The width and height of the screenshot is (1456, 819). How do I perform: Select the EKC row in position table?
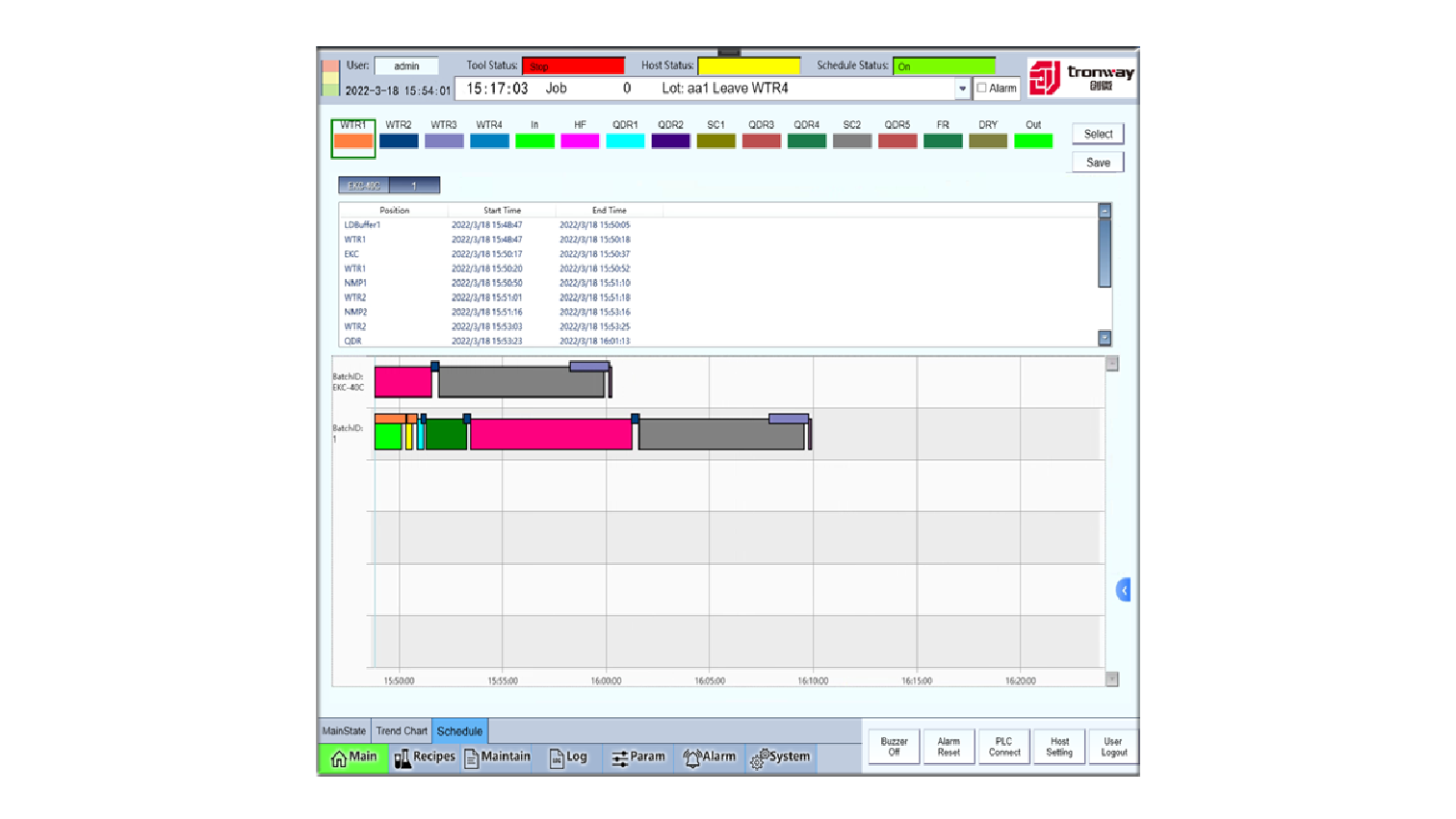coord(718,254)
